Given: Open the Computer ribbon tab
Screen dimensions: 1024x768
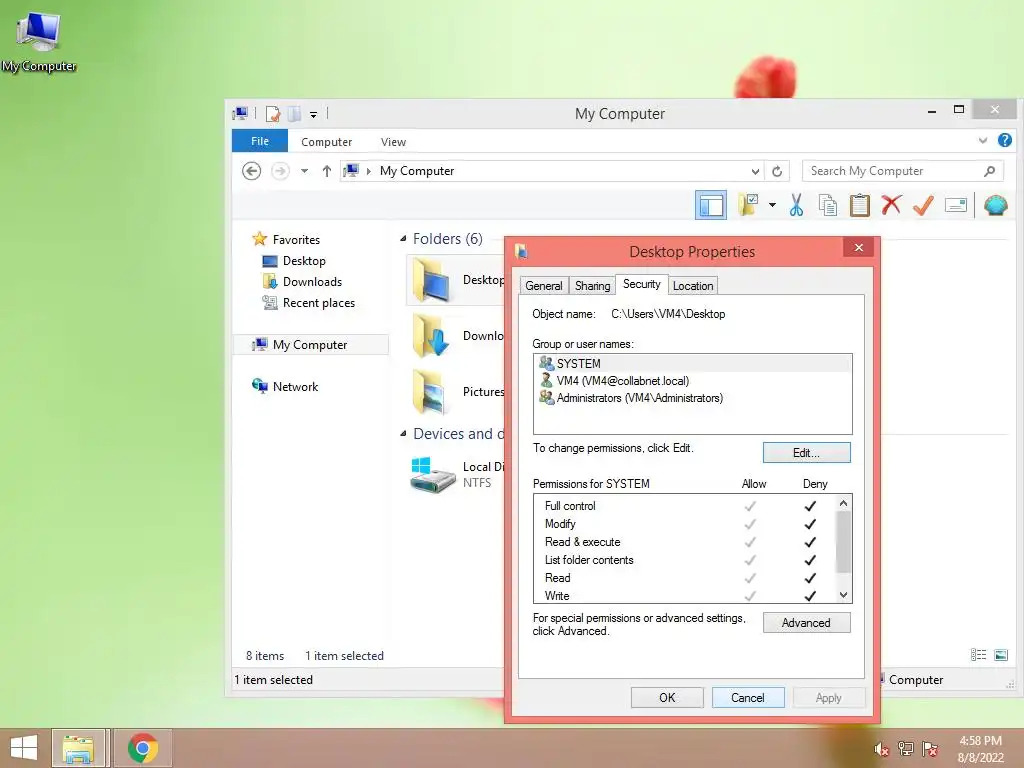Looking at the screenshot, I should pyautogui.click(x=326, y=142).
